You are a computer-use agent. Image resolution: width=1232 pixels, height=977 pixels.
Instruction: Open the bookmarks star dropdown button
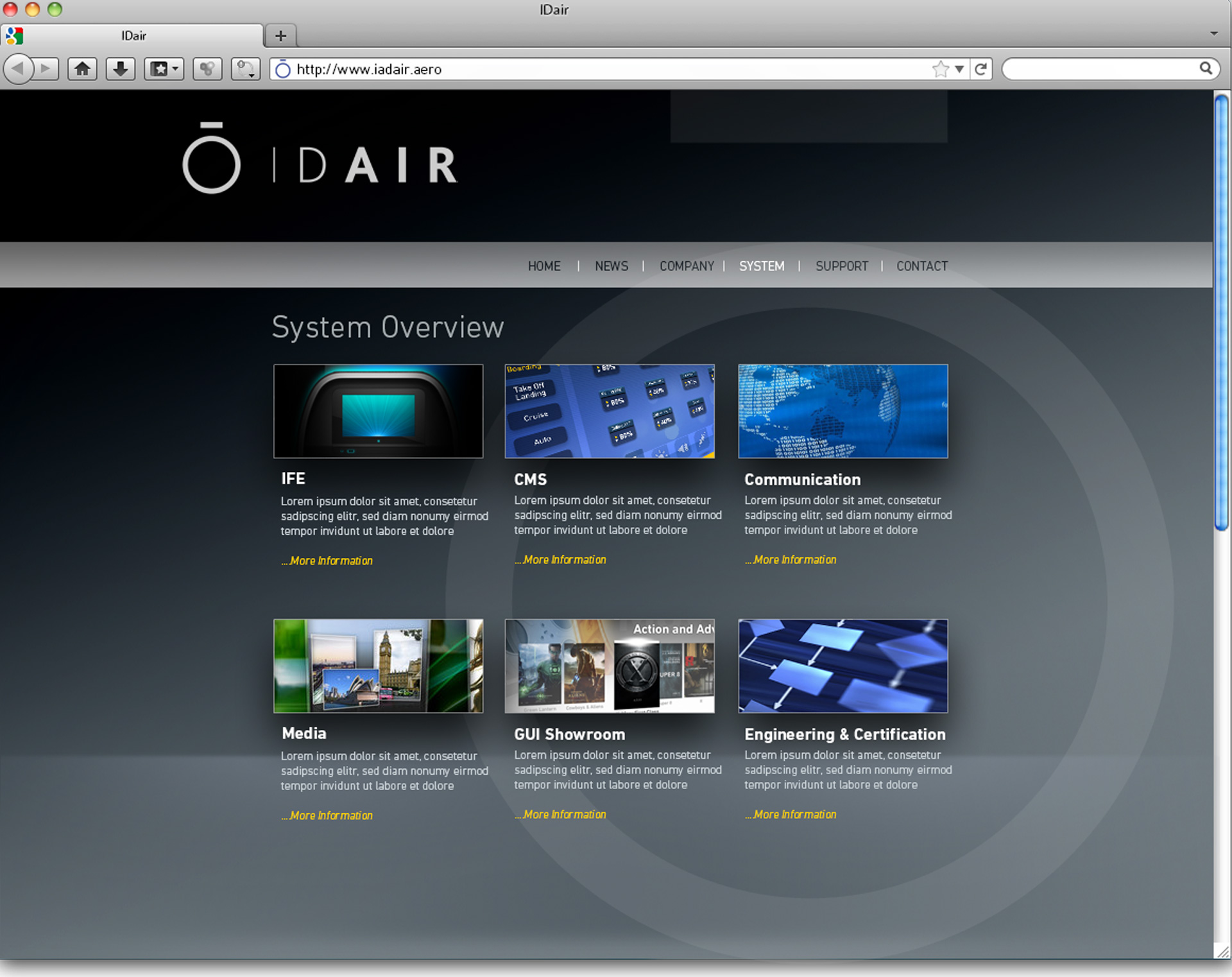pyautogui.click(x=164, y=69)
